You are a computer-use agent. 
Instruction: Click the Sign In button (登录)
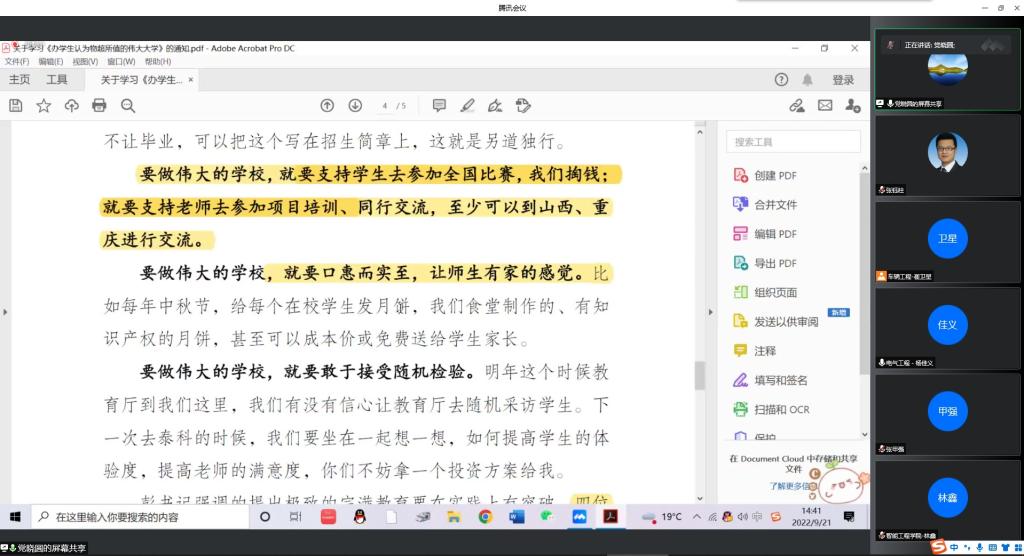pyautogui.click(x=843, y=80)
